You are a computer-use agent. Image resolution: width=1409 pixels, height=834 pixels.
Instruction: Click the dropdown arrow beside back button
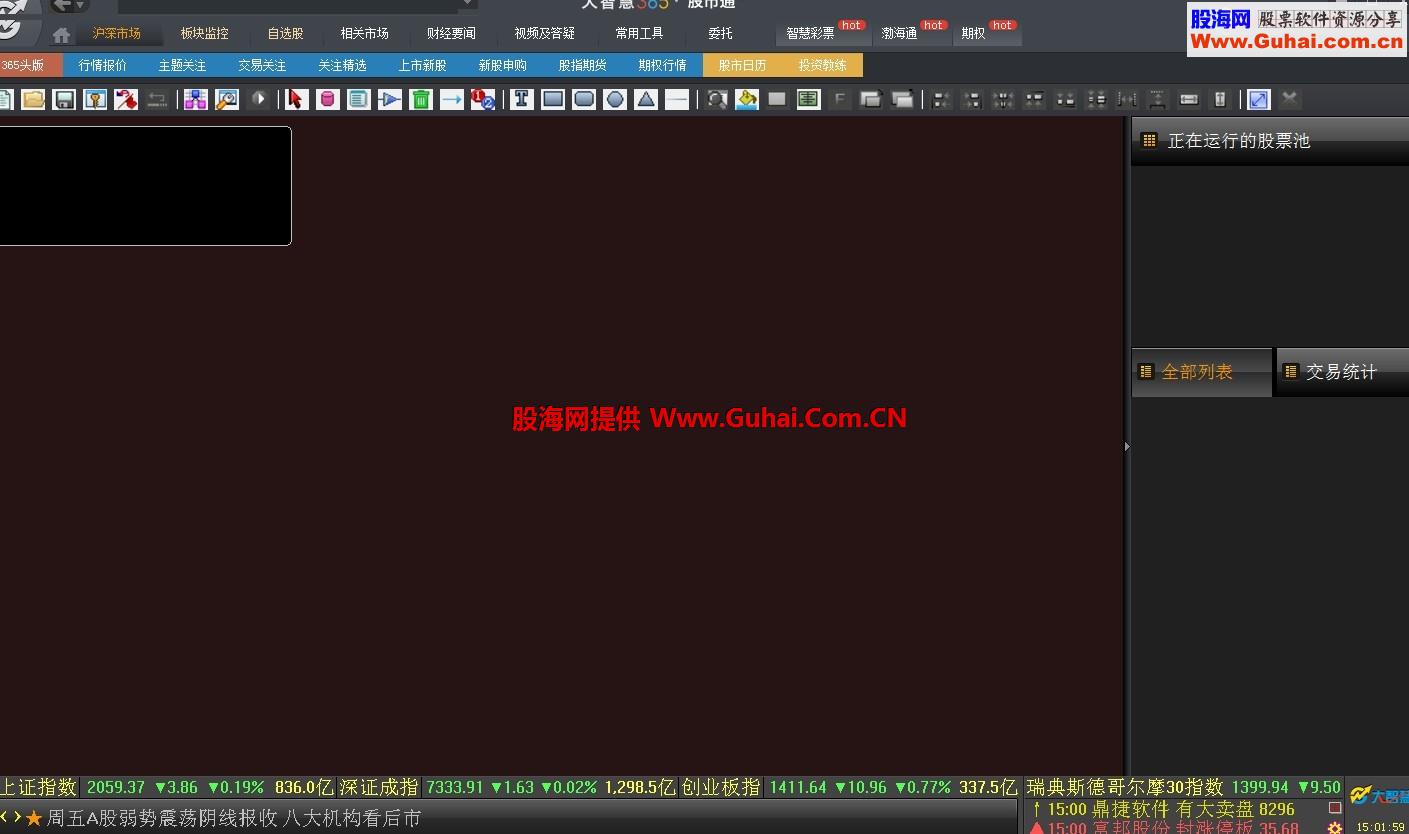[81, 6]
